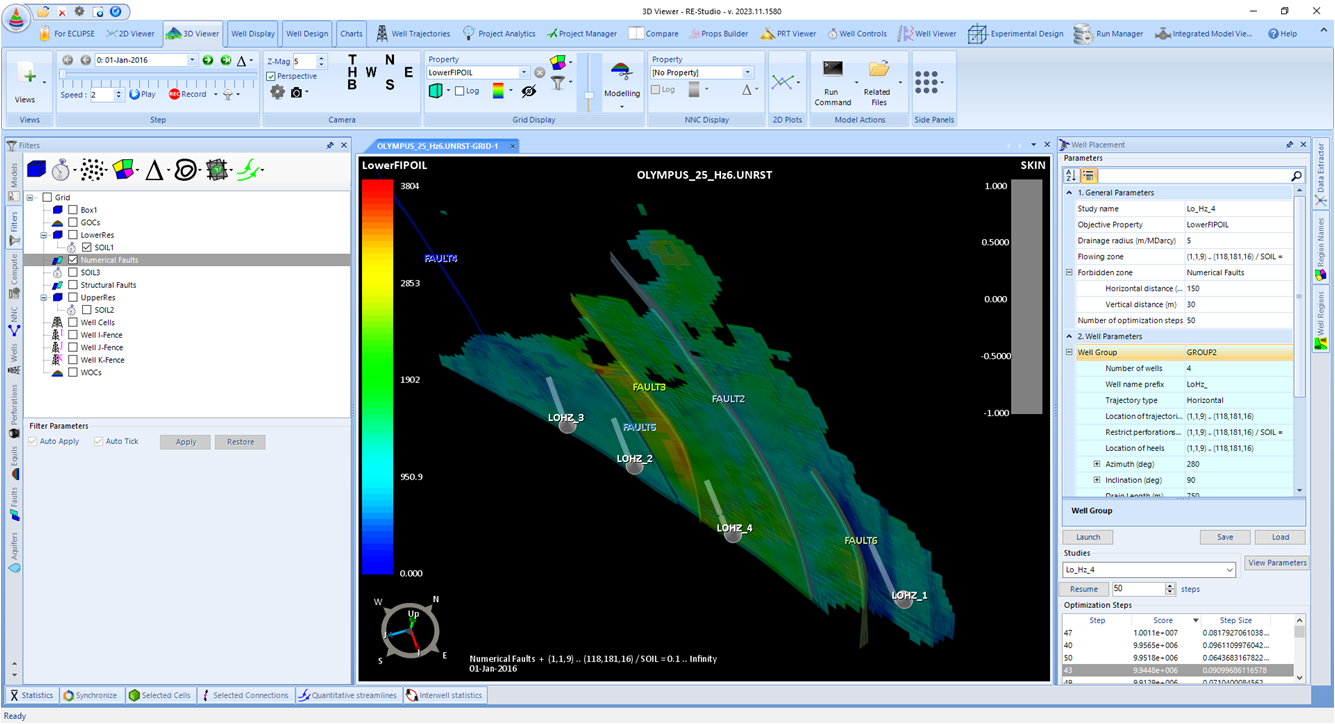Select the polygon contour filter icon
1335x724 pixels.
tap(185, 170)
